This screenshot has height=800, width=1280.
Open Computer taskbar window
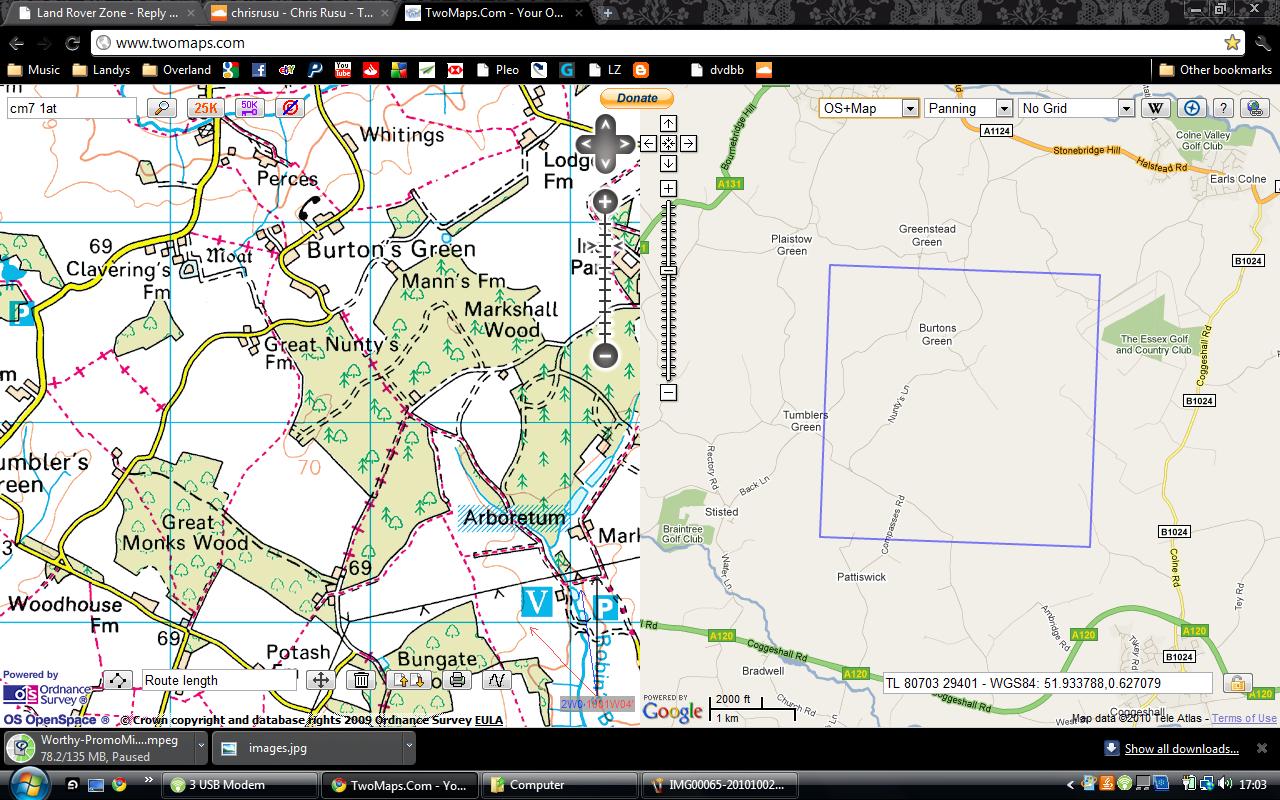(559, 785)
